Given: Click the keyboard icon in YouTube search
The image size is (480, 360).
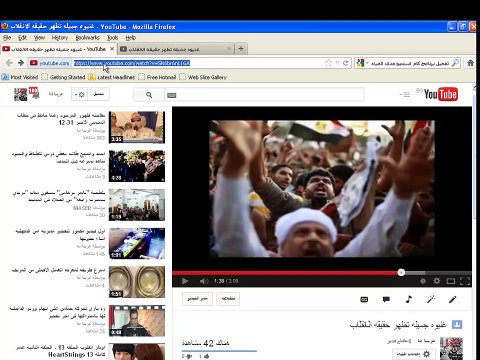Looking at the screenshot, I should pos(171,95).
